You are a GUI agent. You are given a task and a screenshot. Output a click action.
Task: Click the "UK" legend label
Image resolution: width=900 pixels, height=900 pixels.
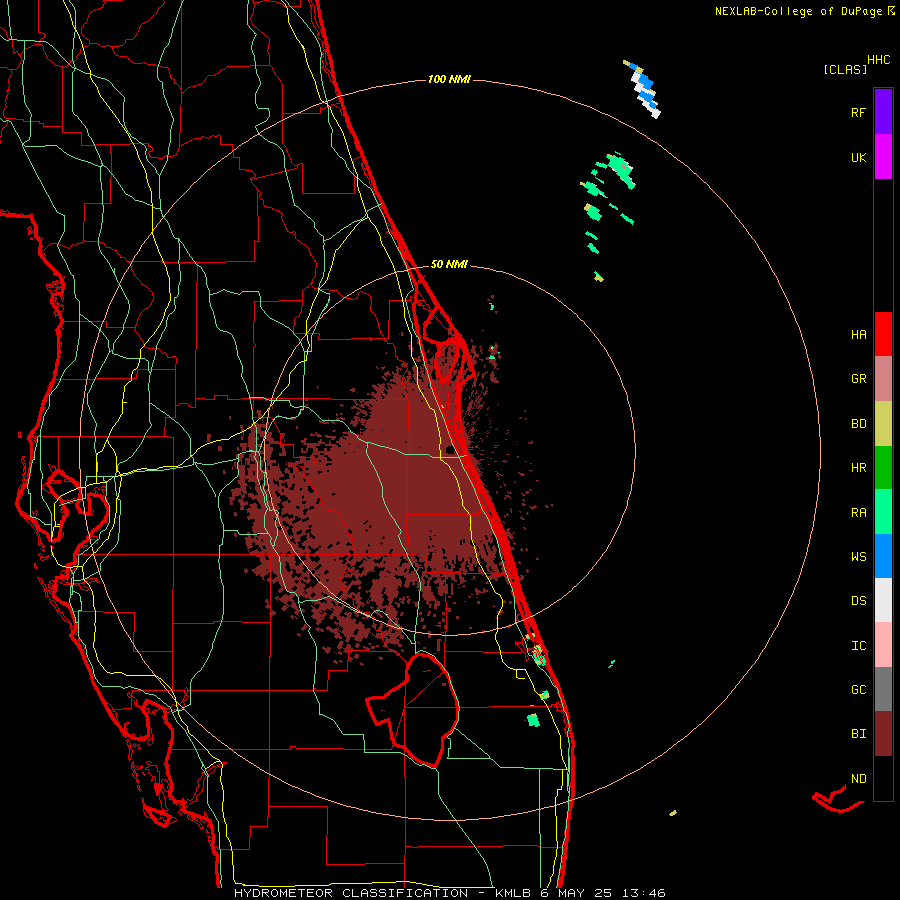(858, 157)
